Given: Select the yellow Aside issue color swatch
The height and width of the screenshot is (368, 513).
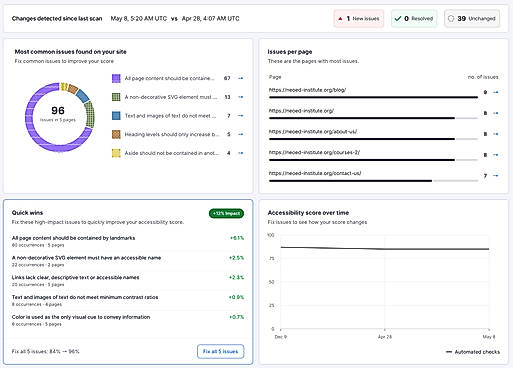Looking at the screenshot, I should tap(116, 153).
